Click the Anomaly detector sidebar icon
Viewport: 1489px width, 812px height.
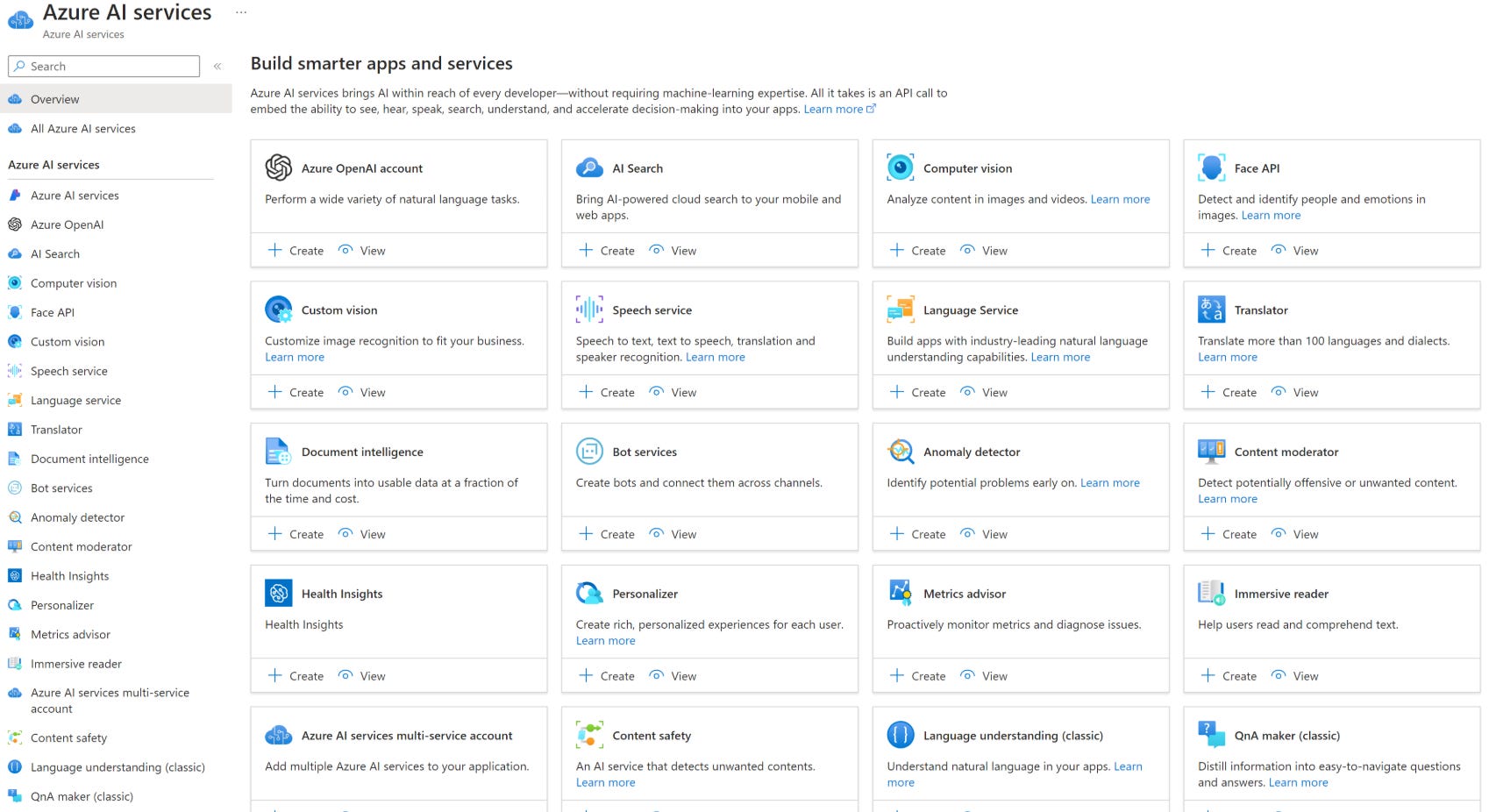15,517
